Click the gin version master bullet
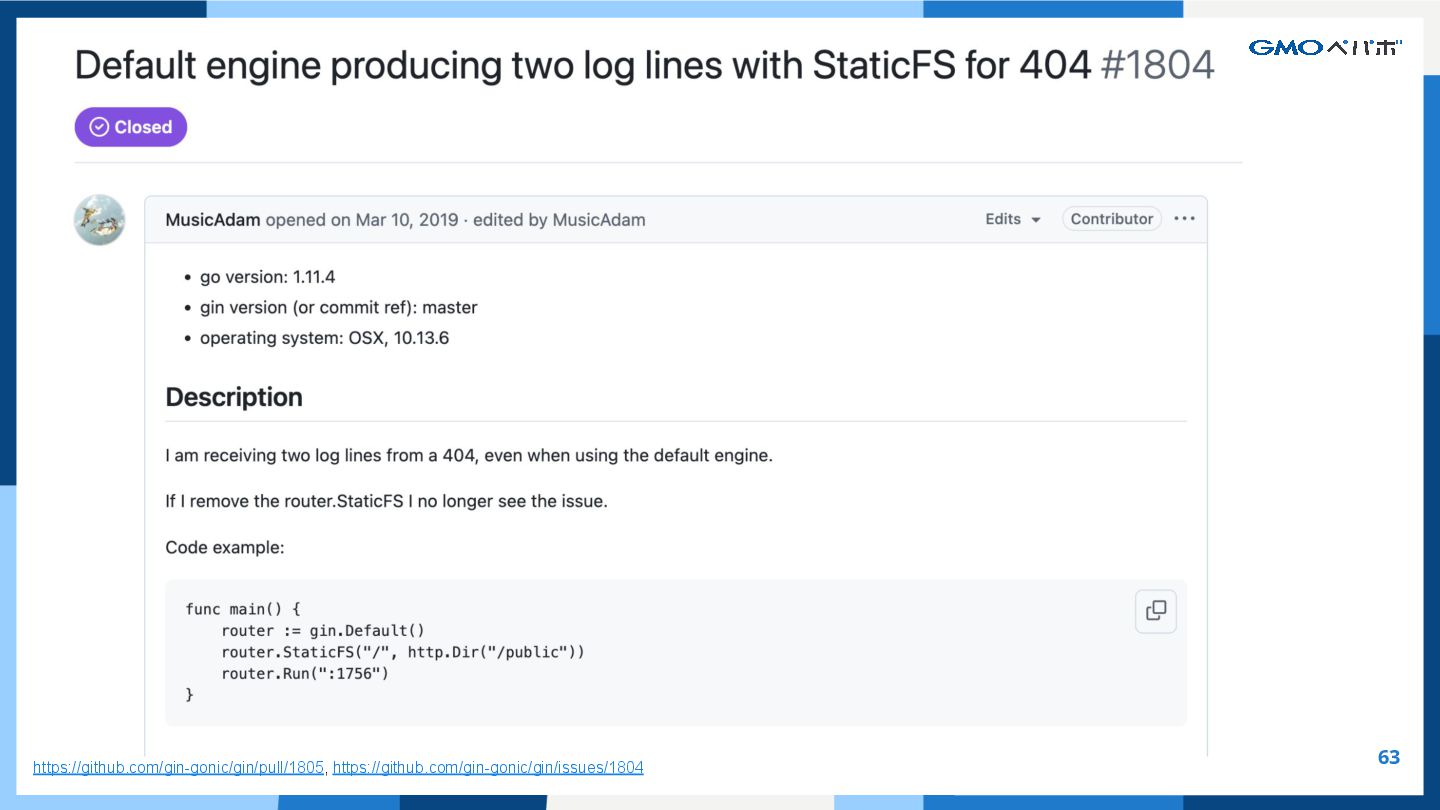Screen dimensions: 1440x810 (x=338, y=308)
